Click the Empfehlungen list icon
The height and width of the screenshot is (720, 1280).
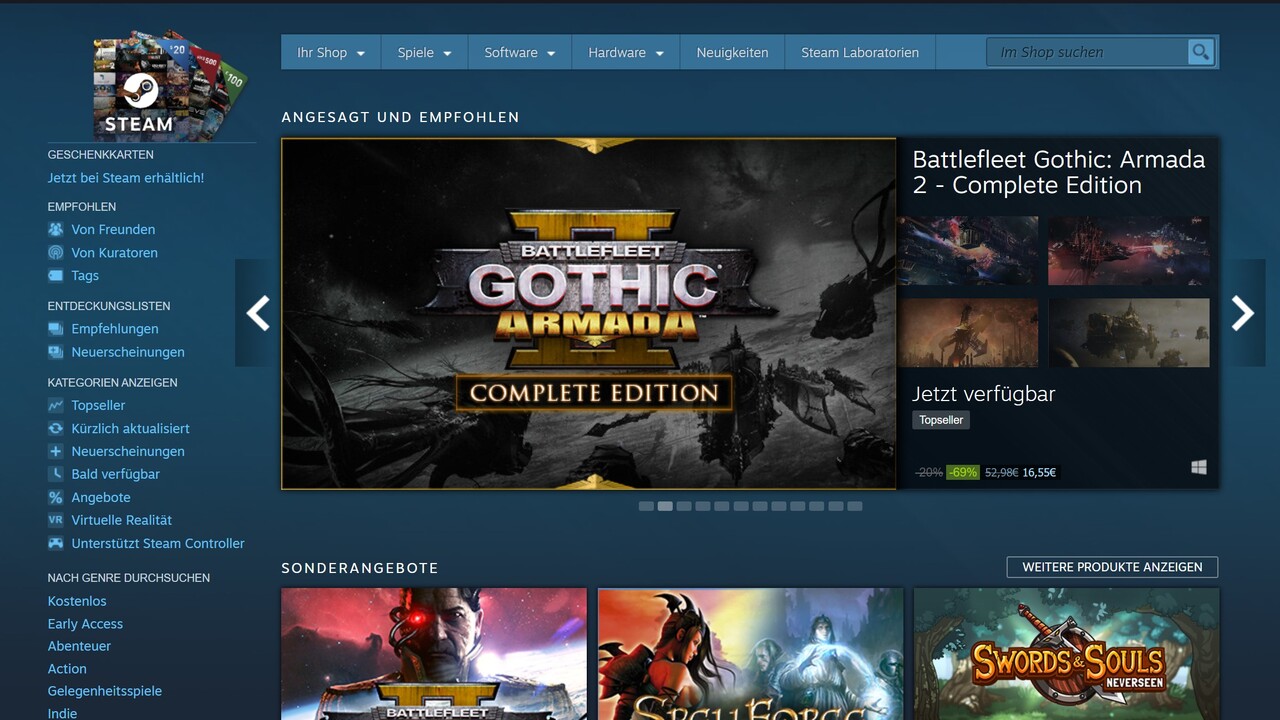point(56,328)
